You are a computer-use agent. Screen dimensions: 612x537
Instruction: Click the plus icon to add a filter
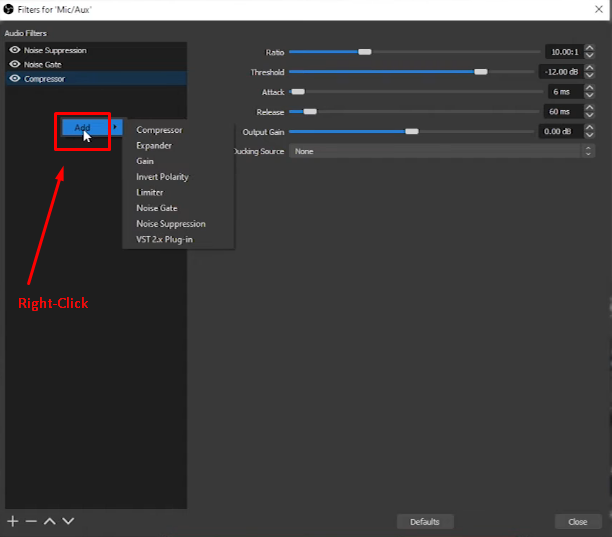[12, 521]
